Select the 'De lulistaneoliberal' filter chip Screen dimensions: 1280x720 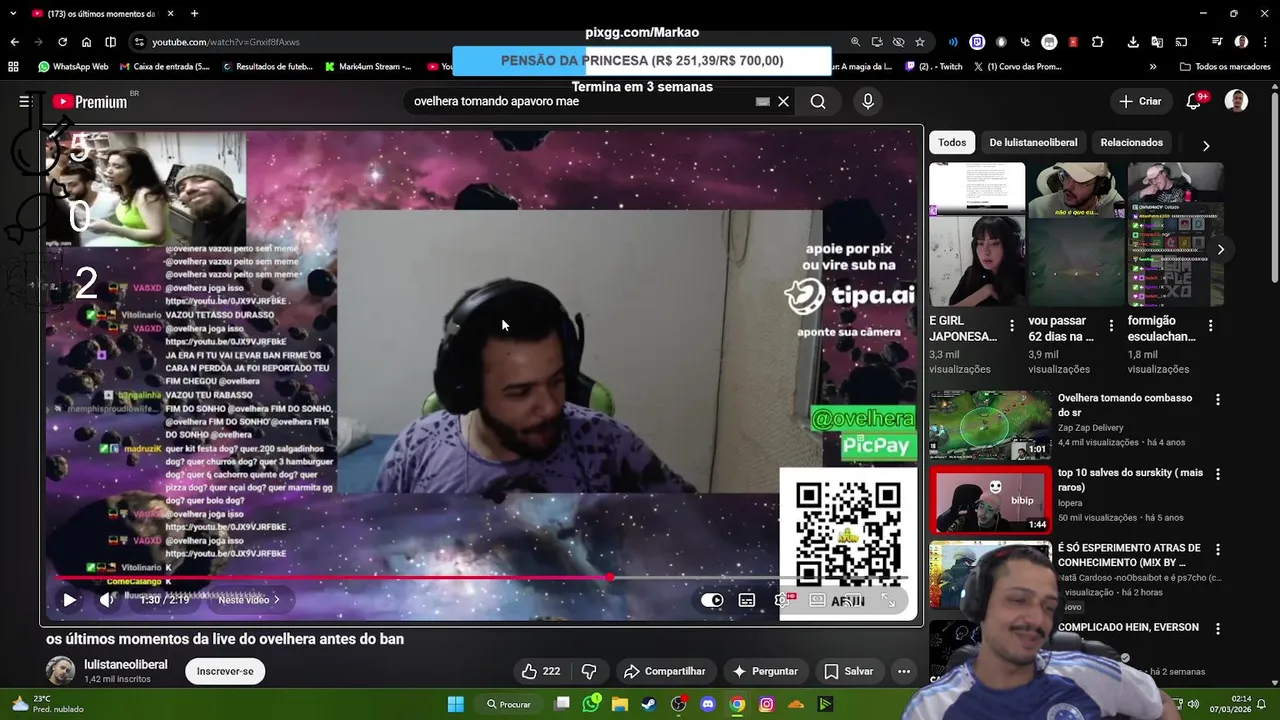(1033, 143)
